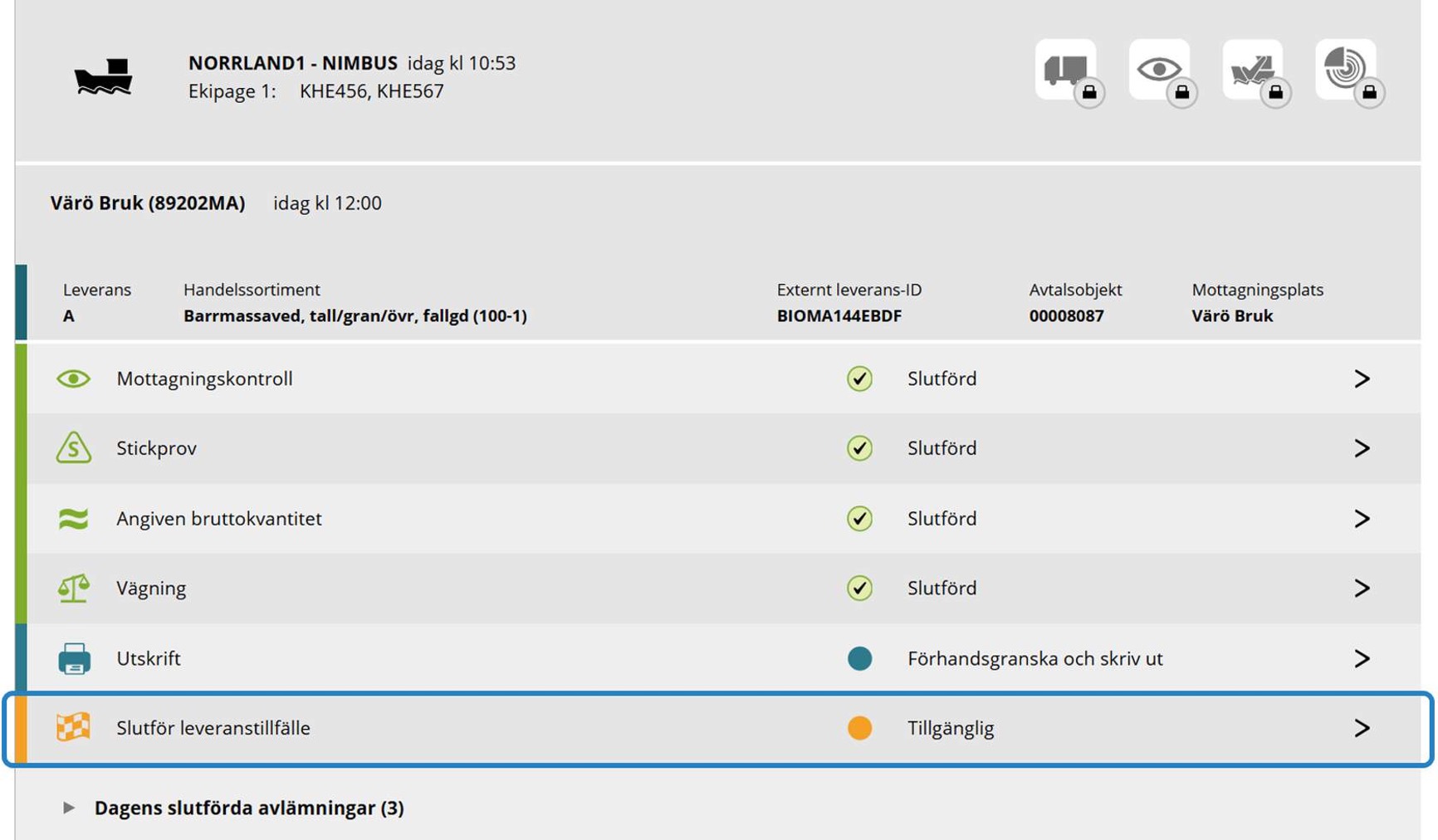The width and height of the screenshot is (1438, 840).
Task: Open Mottagningskontroll with its arrow
Action: [1362, 379]
